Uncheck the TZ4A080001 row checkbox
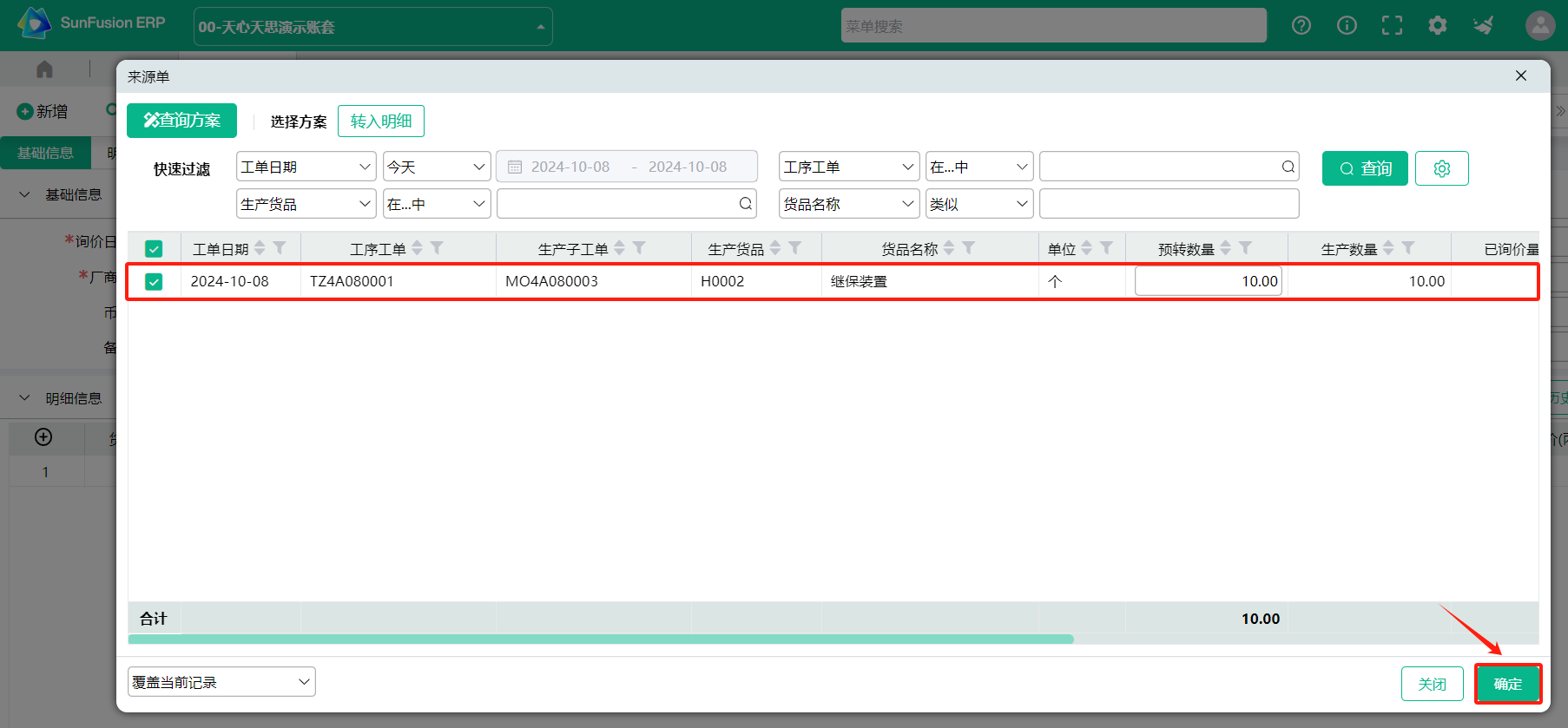Screen dimensions: 1568x728 (x=154, y=281)
